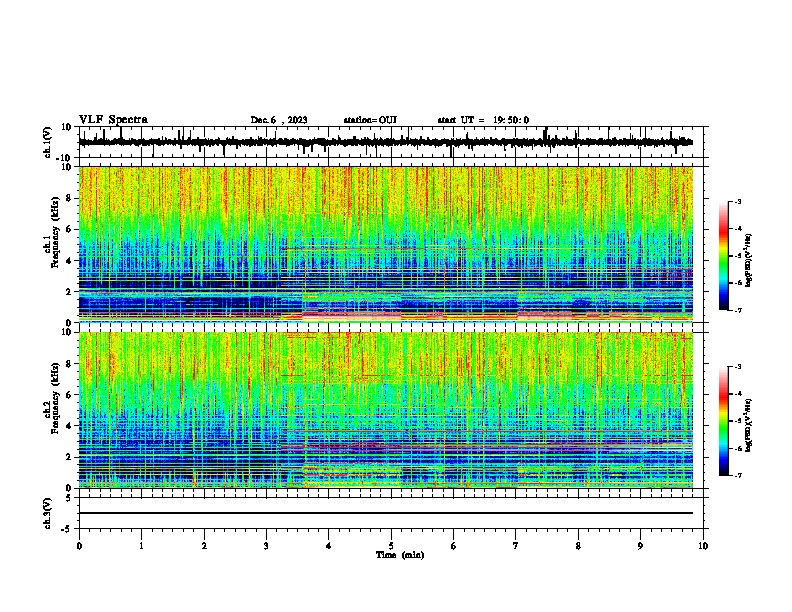Click the "station=OUI" header label
792x612 pixels.
(x=370, y=120)
